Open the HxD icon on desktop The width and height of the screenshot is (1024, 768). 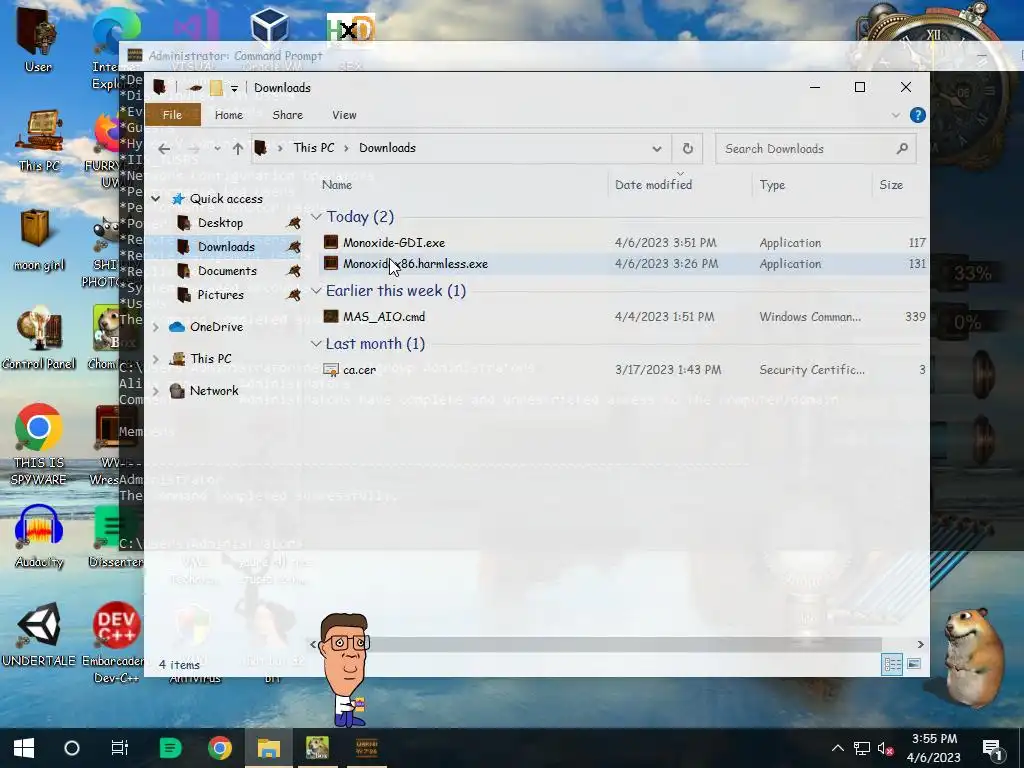pos(351,29)
